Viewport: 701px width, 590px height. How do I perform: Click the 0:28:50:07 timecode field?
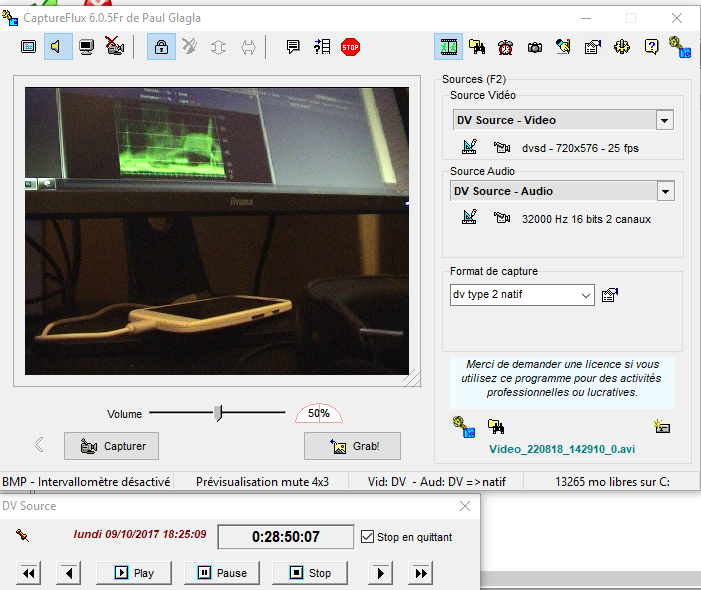coord(286,537)
